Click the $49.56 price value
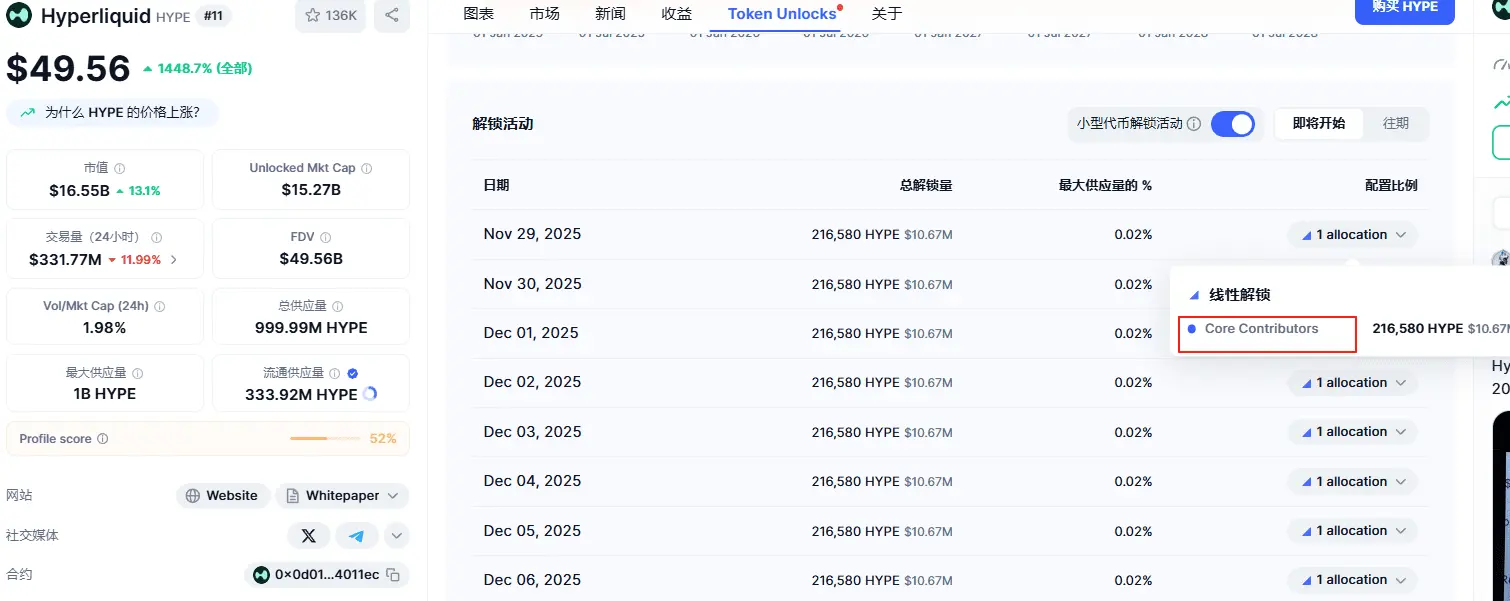Viewport: 1510px width, 601px height. pos(68,69)
